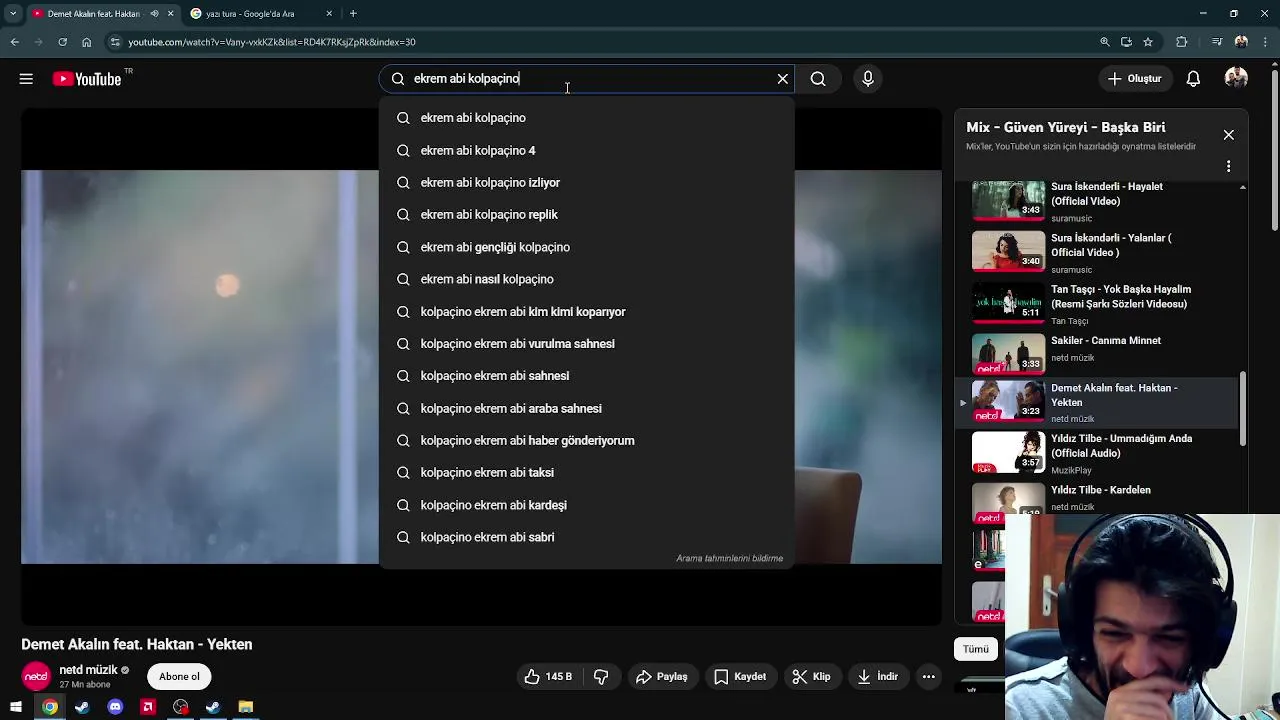Viewport: 1280px width, 720px height.
Task: Open Discord from the taskbar
Action: (115, 707)
